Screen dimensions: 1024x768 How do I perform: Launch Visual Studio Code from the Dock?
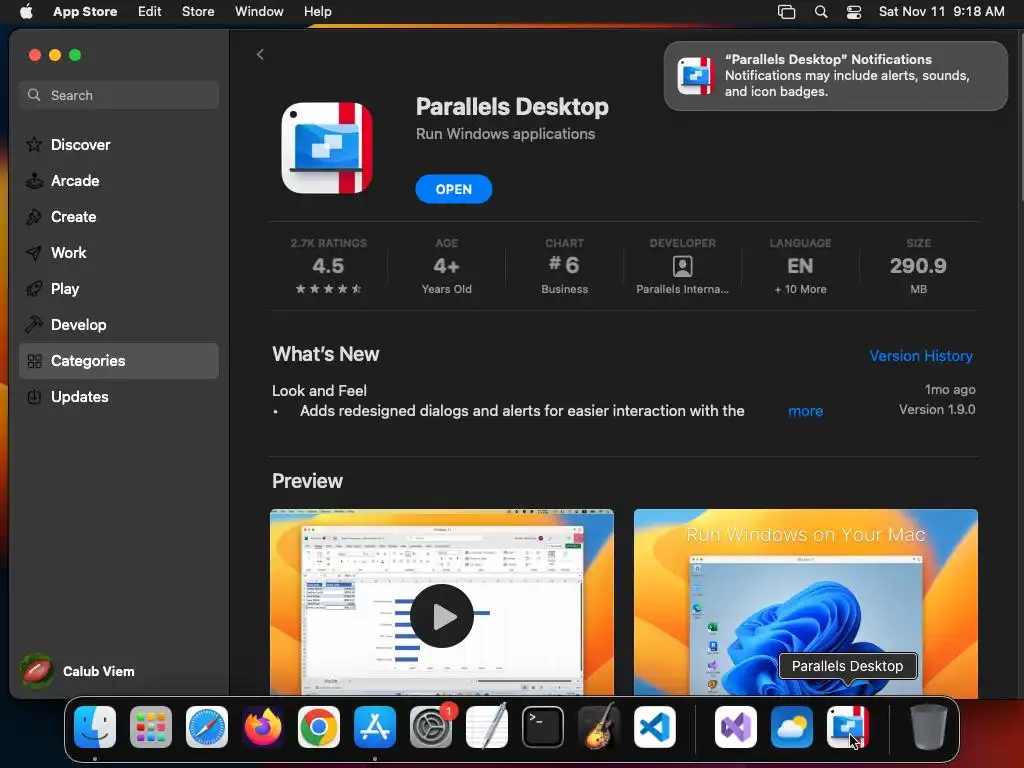655,727
